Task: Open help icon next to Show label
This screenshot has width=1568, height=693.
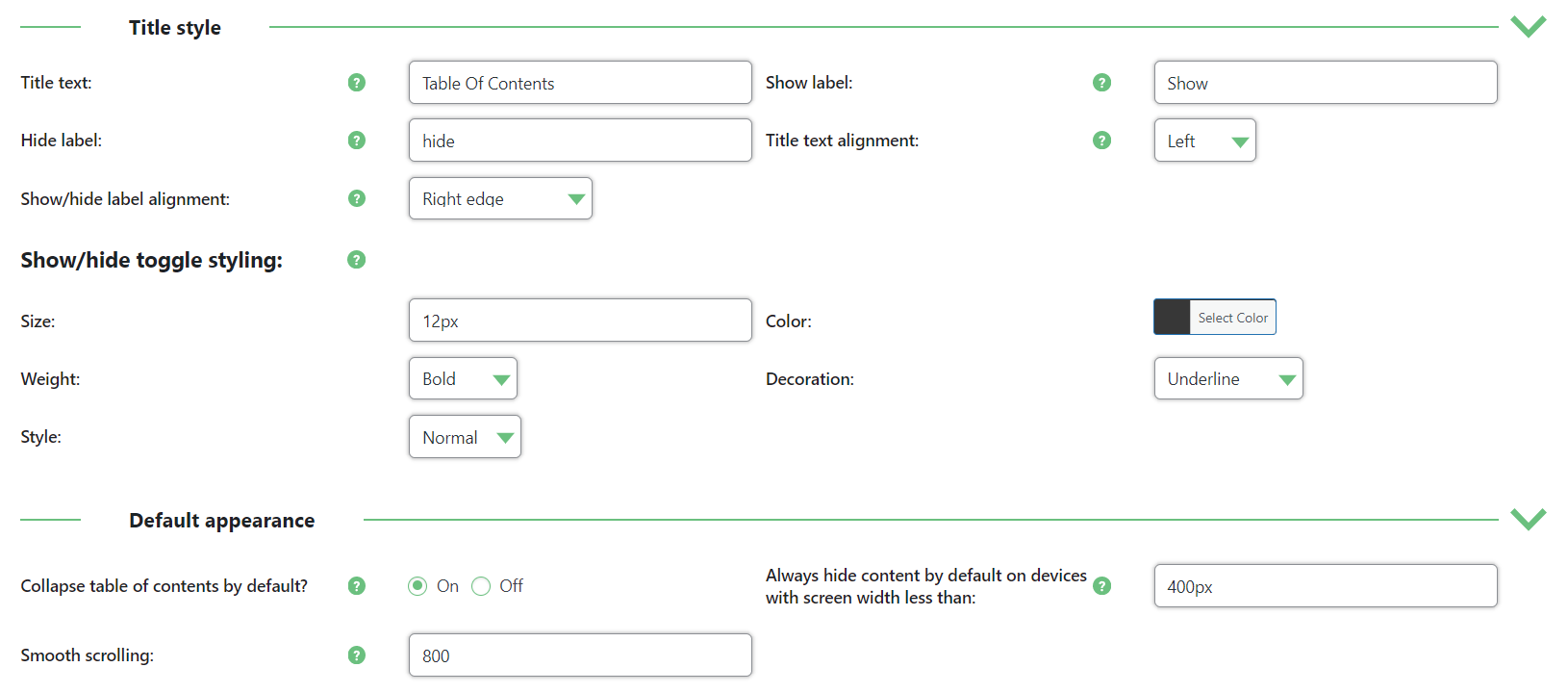Action: tap(1102, 83)
